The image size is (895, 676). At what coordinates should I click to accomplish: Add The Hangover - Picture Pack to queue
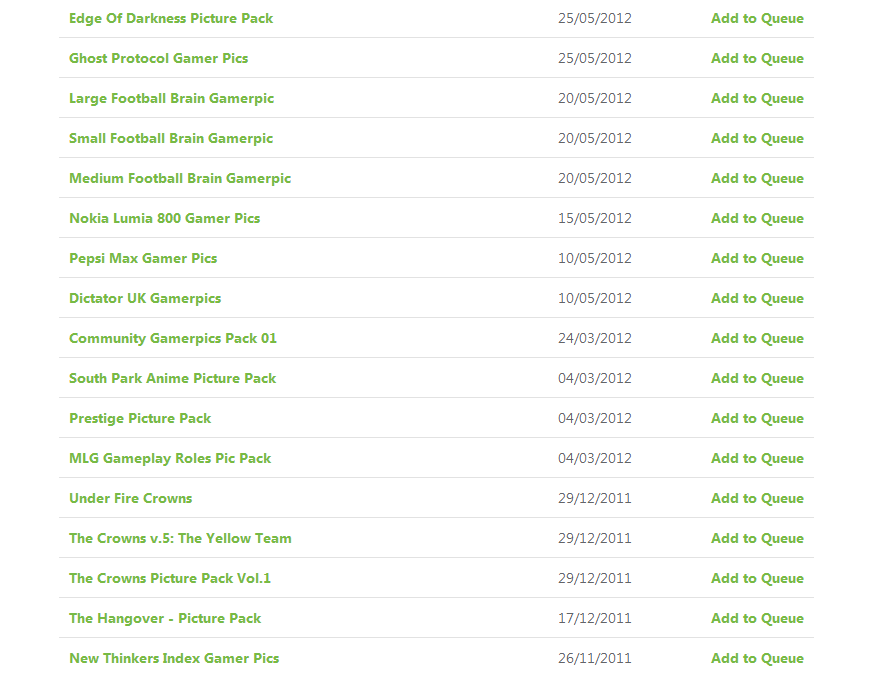point(757,618)
